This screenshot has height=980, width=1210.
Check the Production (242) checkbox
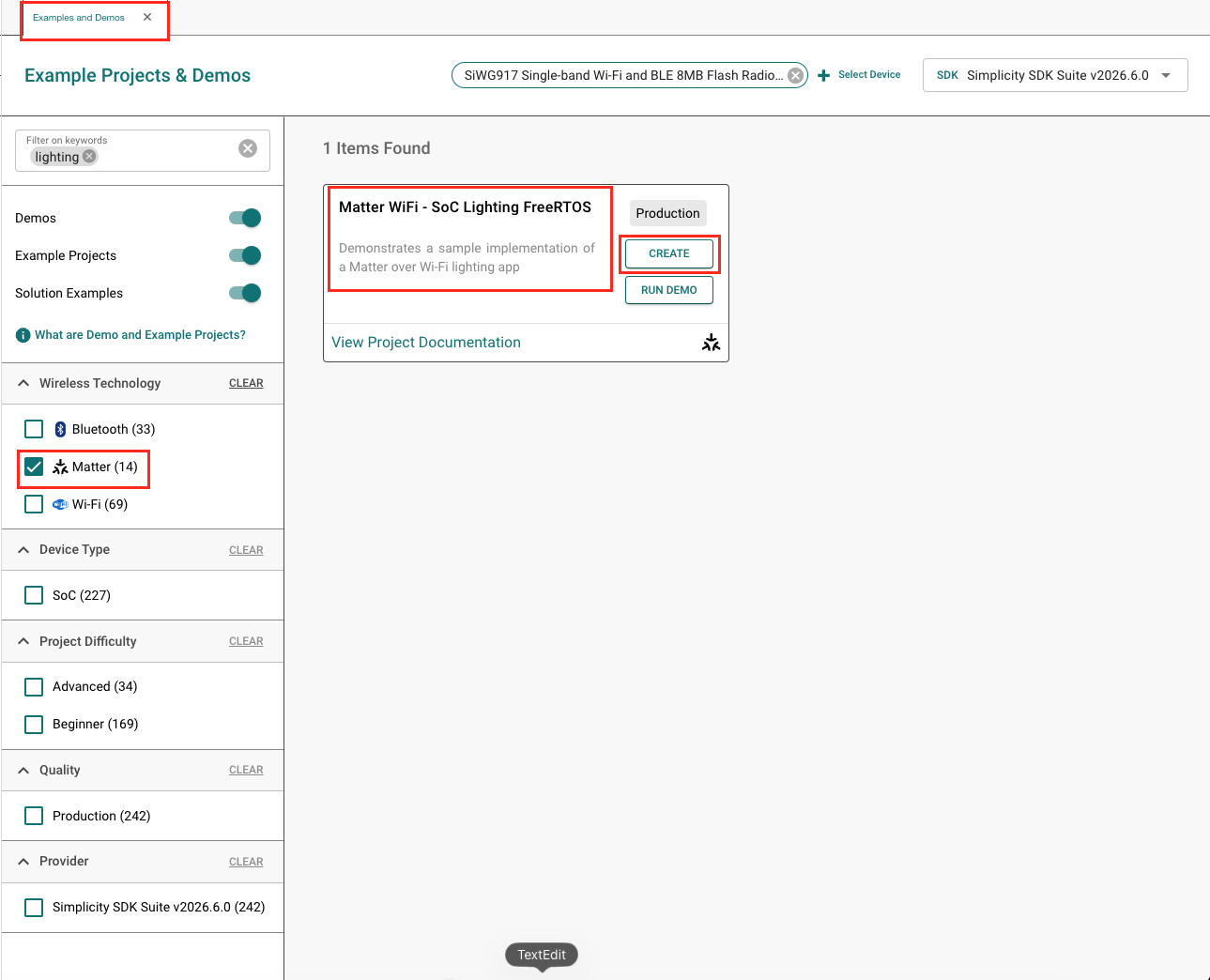point(34,816)
